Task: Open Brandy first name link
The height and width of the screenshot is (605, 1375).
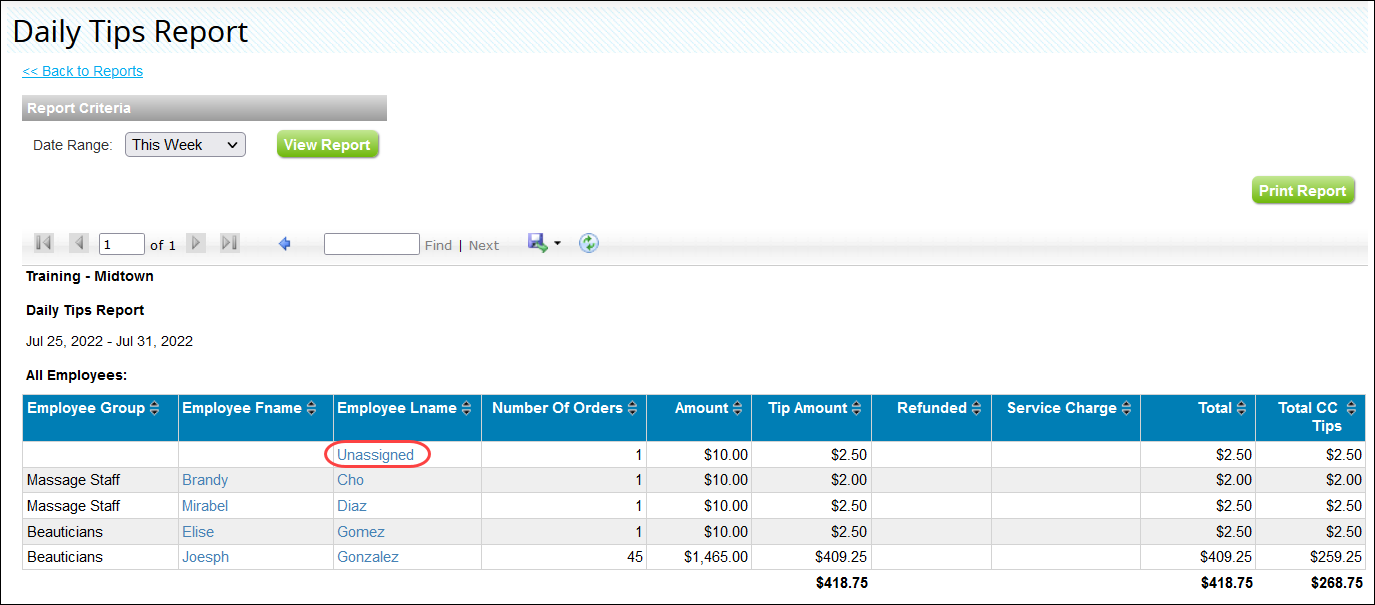Action: coord(205,480)
